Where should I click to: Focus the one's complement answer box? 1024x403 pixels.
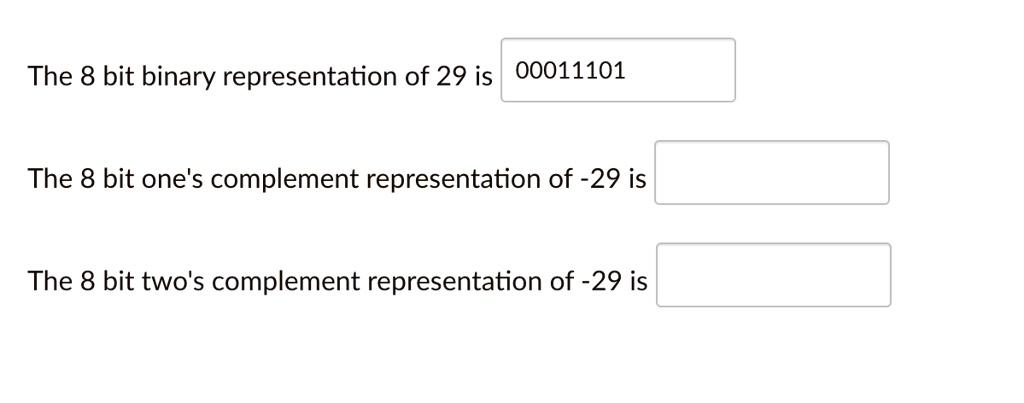pyautogui.click(x=772, y=172)
